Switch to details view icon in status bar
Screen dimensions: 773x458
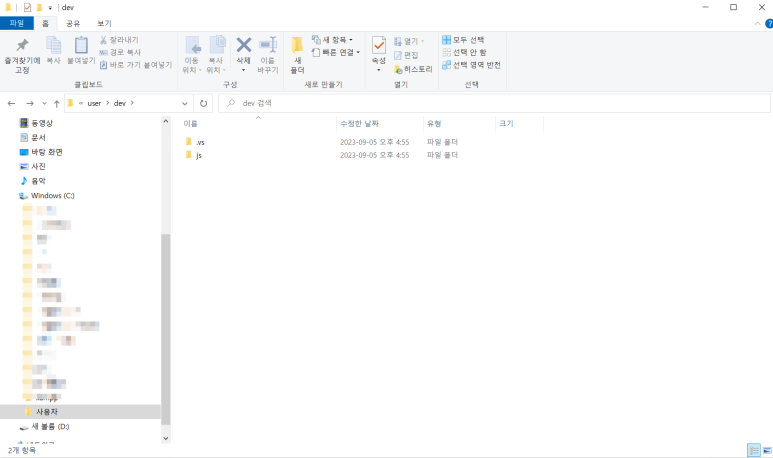(x=754, y=450)
